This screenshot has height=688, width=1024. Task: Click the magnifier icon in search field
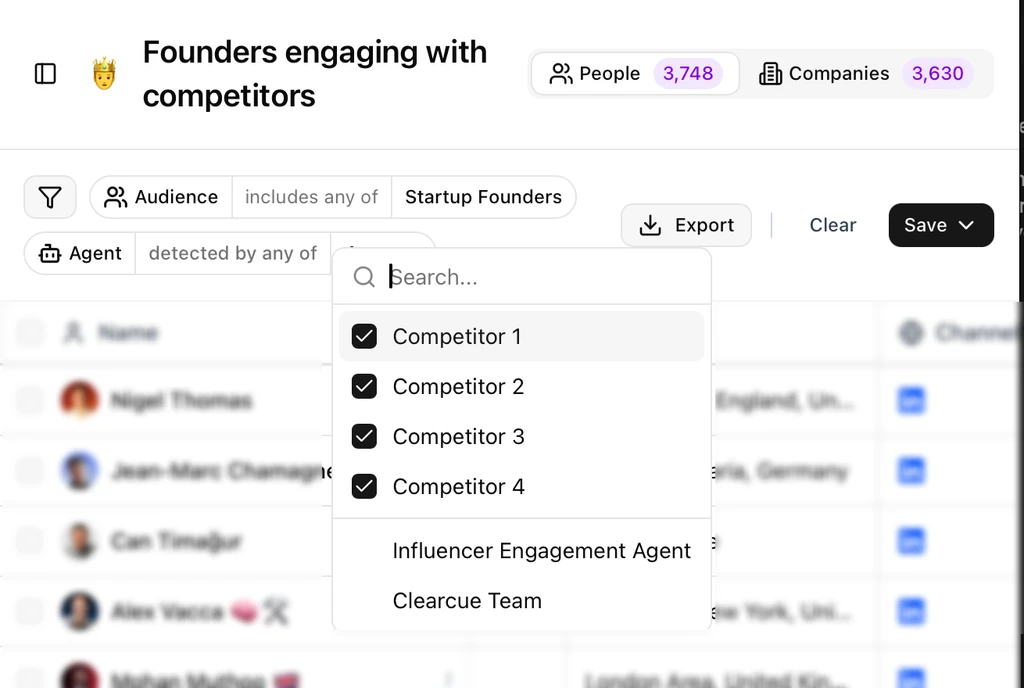364,277
